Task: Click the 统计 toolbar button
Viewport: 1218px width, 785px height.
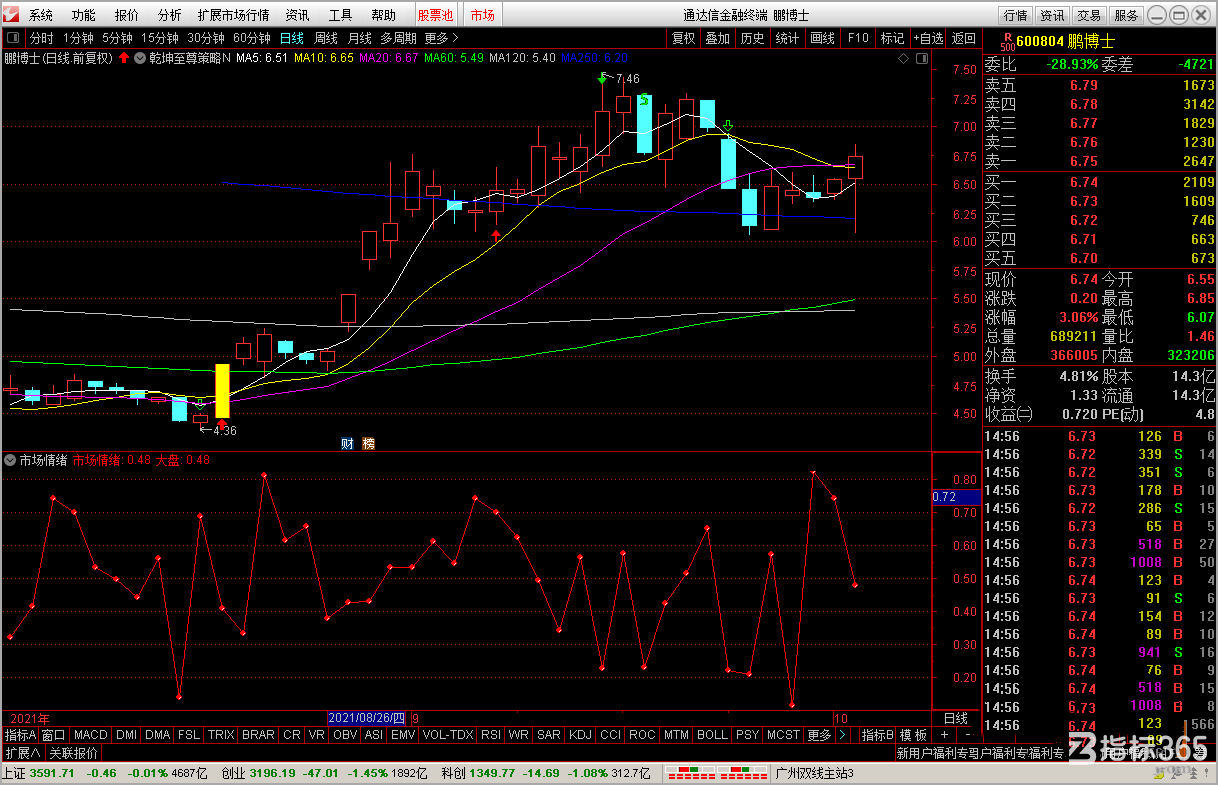Action: [787, 38]
